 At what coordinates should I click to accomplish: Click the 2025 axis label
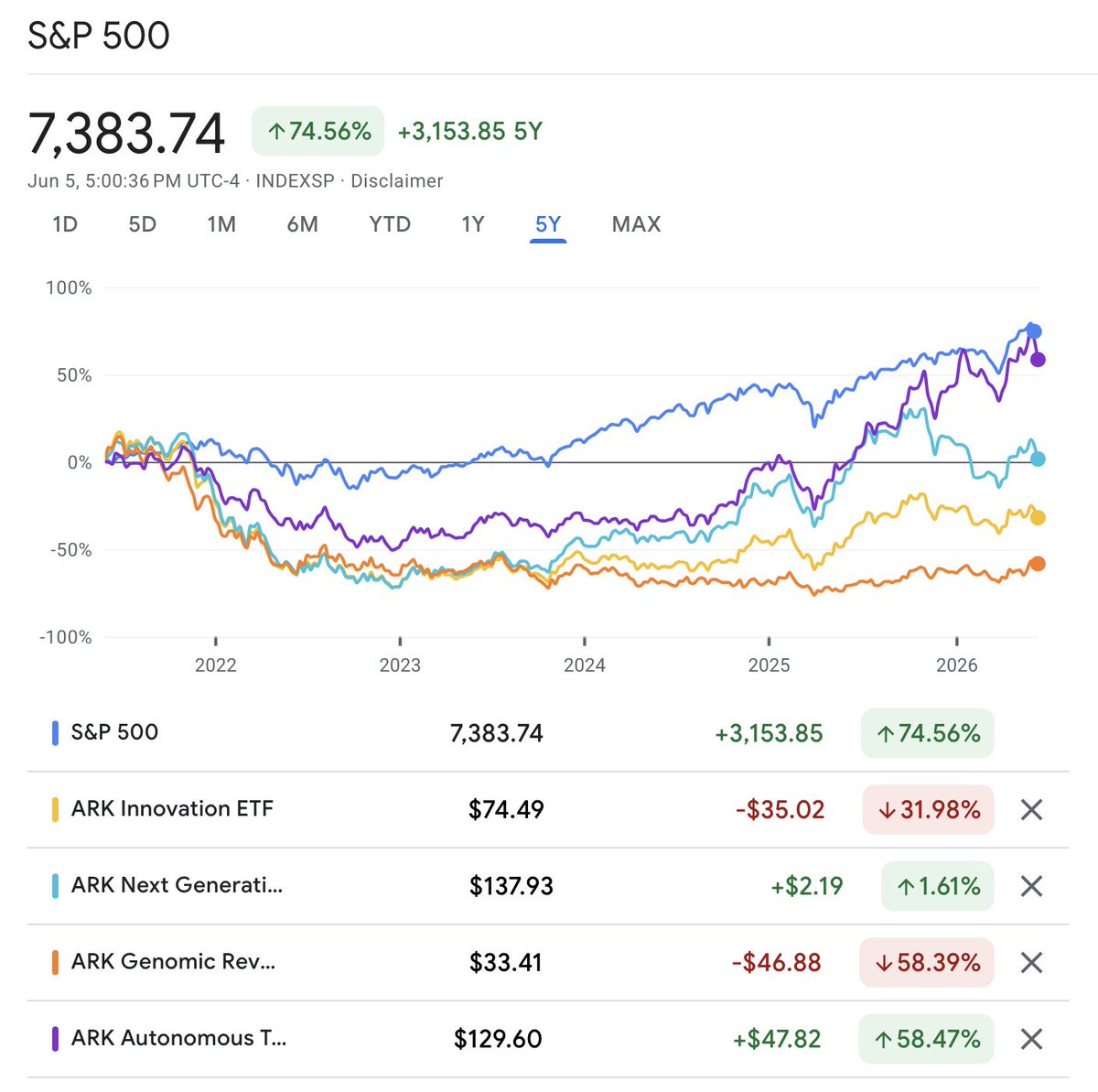pos(769,665)
